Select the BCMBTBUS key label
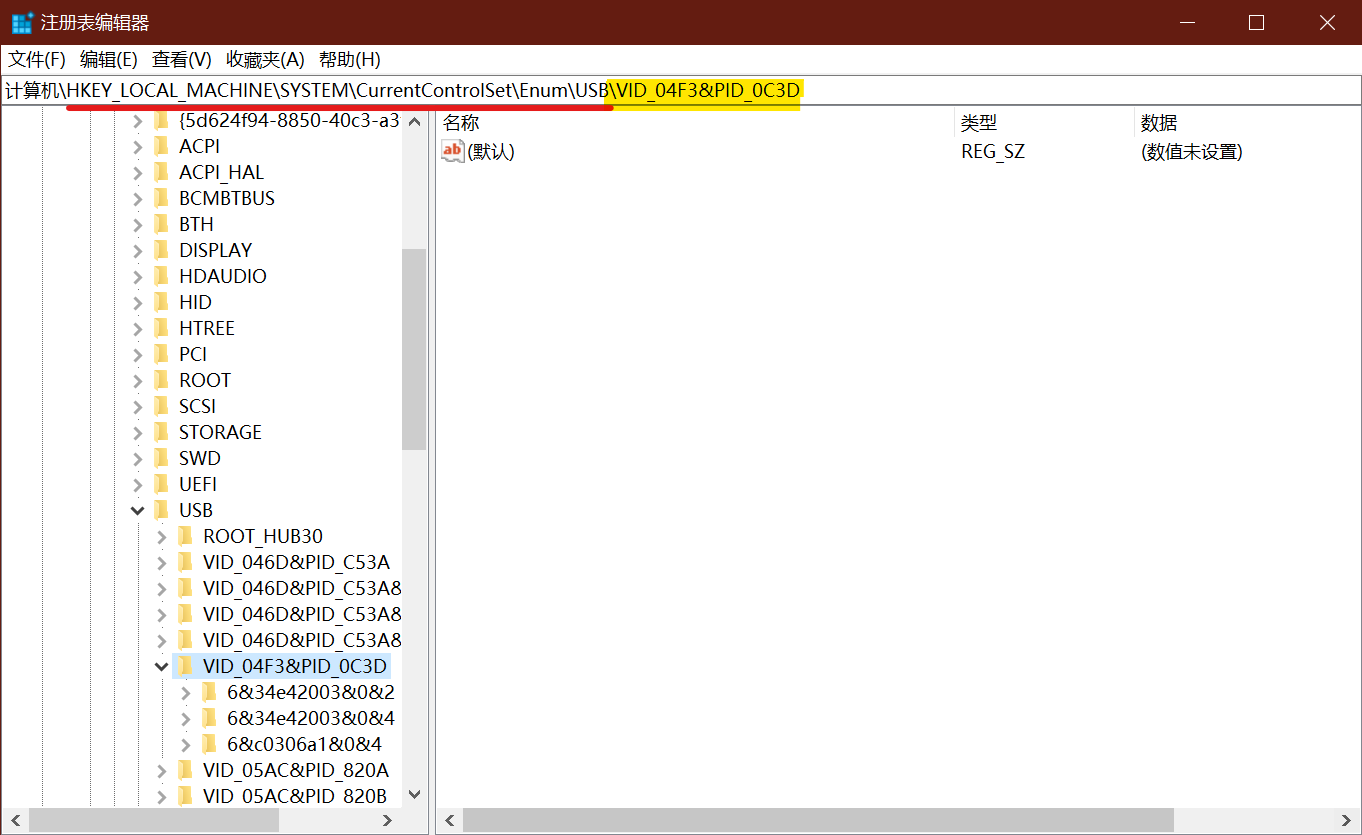The height and width of the screenshot is (835, 1362). (x=227, y=198)
